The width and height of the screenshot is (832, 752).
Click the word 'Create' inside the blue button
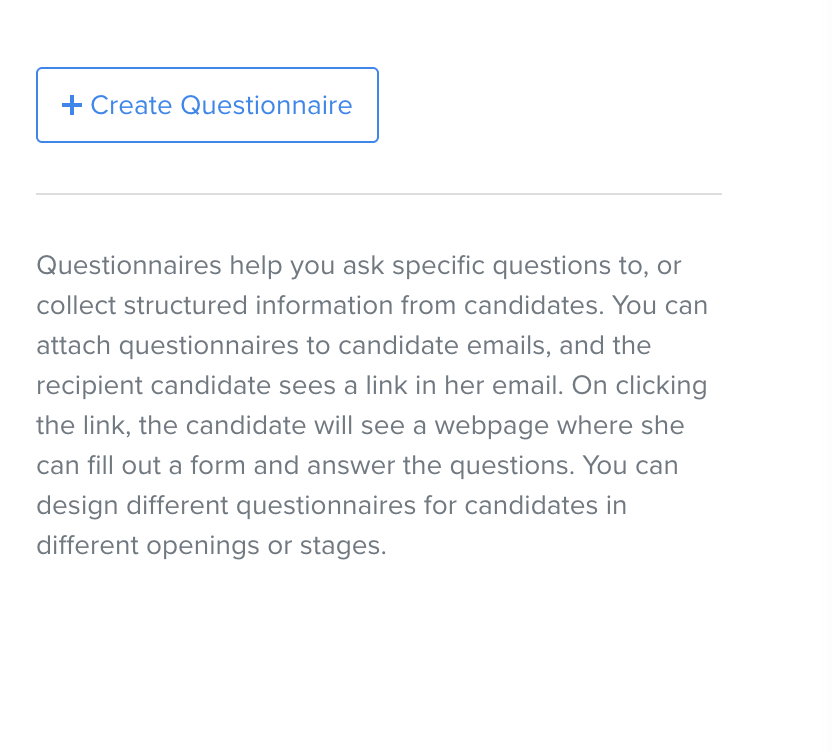132,105
